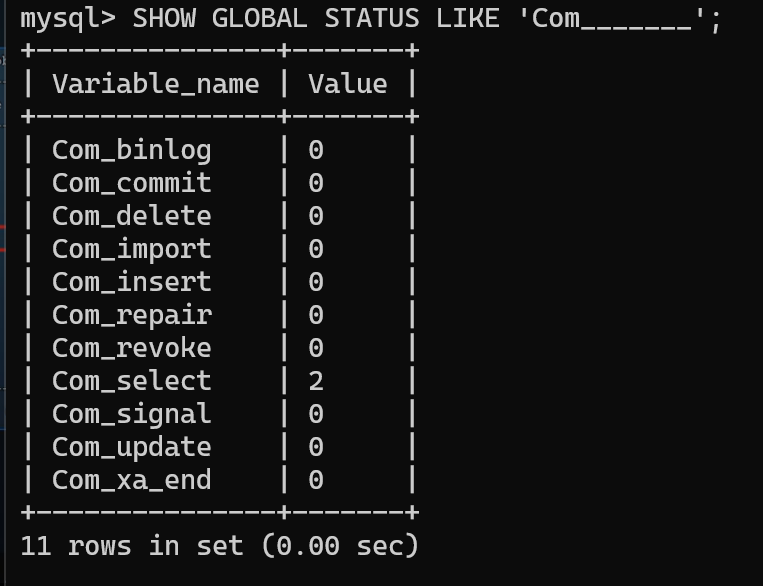Click the Variable_name column header
763x586 pixels.
click(x=156, y=84)
